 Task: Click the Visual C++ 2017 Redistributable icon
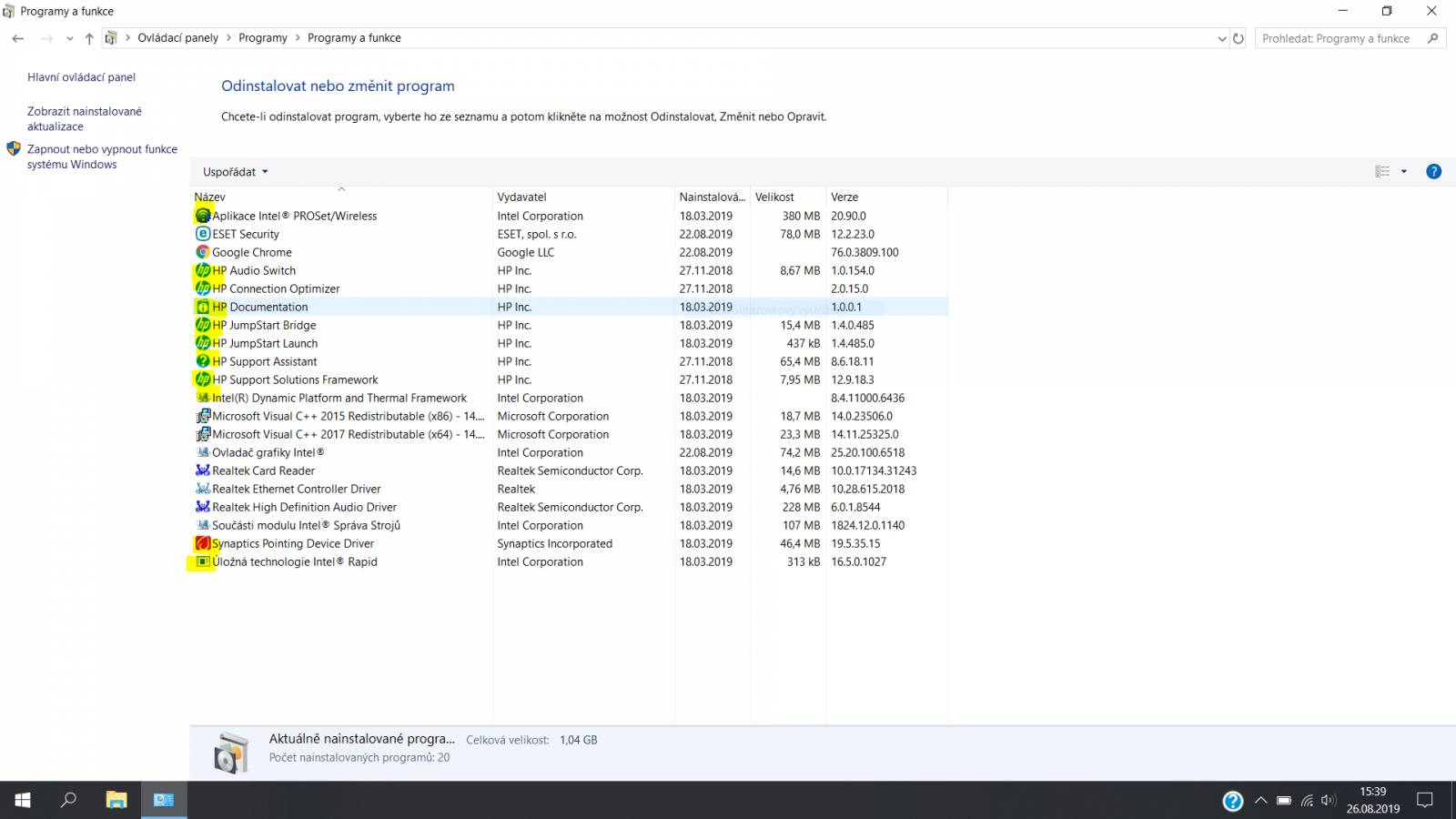(203, 434)
